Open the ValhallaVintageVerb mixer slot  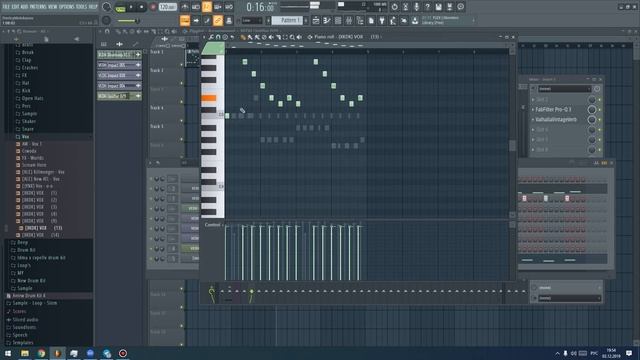[556, 120]
